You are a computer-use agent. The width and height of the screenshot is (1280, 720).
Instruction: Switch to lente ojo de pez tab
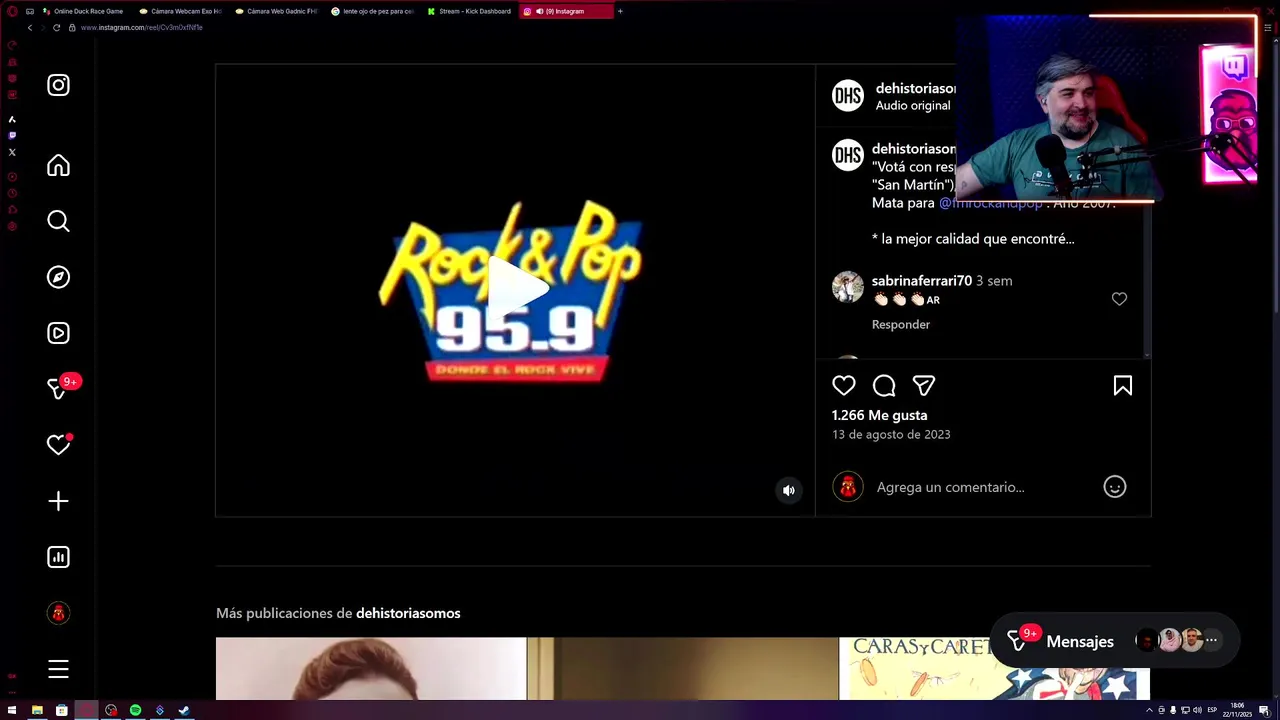374,11
